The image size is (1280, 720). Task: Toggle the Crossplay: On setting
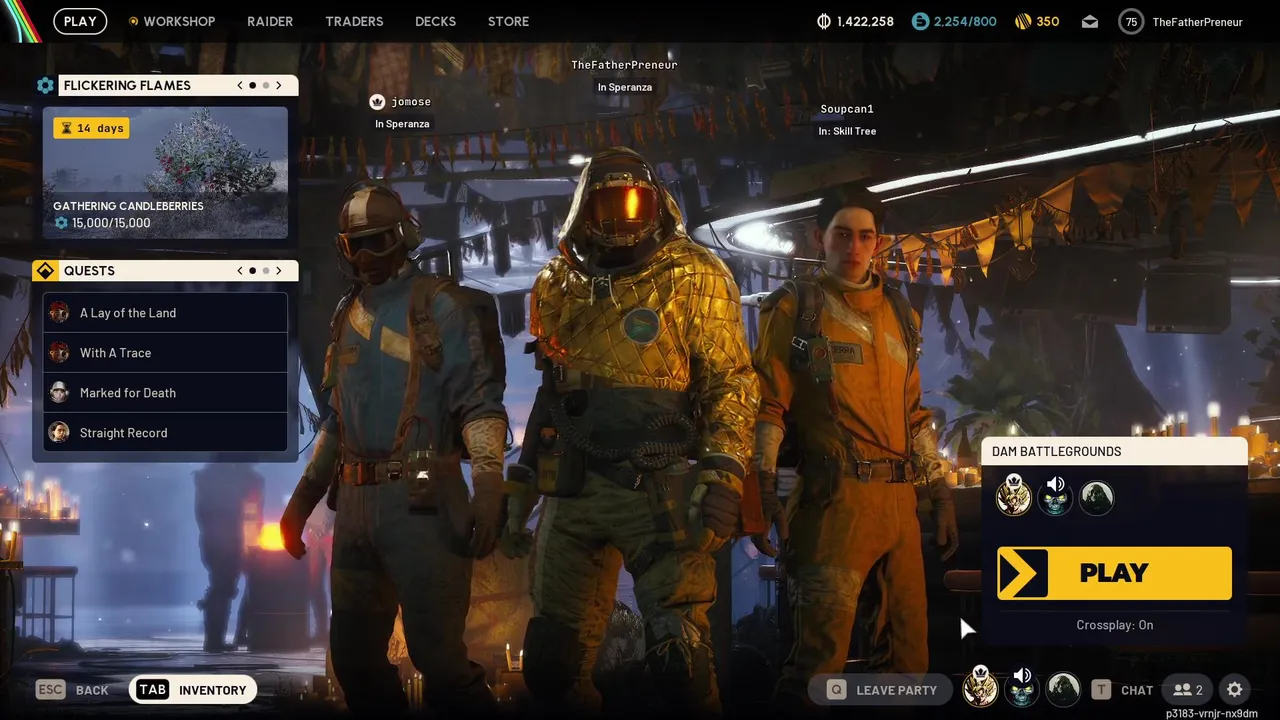point(1114,625)
